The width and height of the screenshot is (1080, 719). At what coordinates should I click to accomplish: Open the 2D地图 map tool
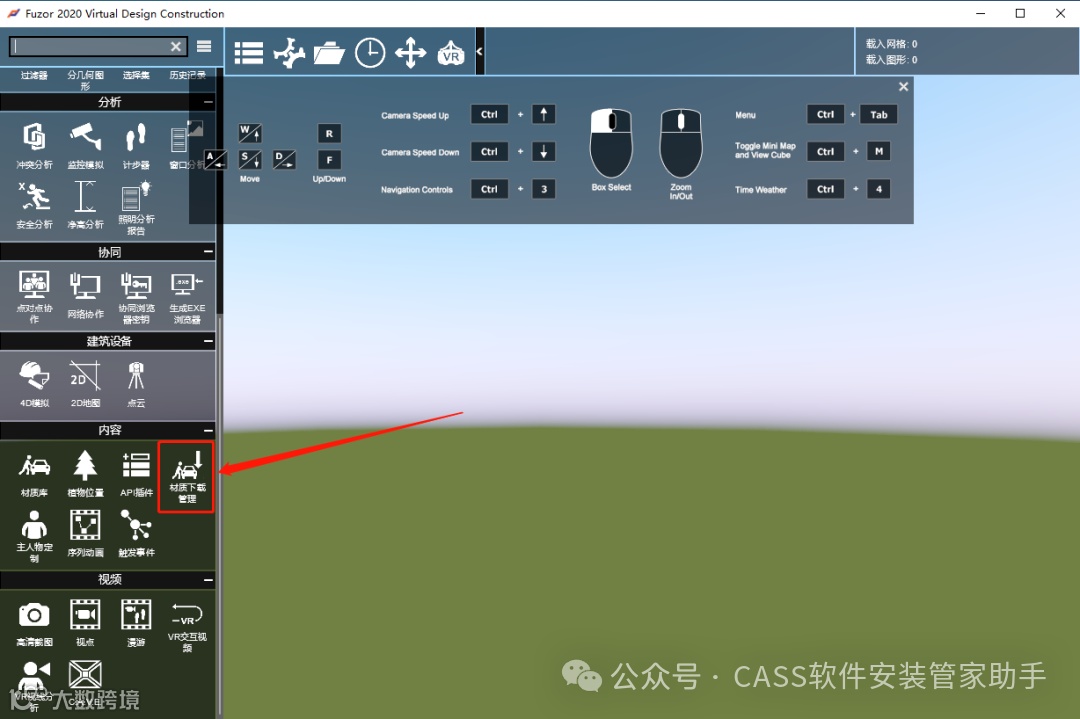(x=85, y=384)
